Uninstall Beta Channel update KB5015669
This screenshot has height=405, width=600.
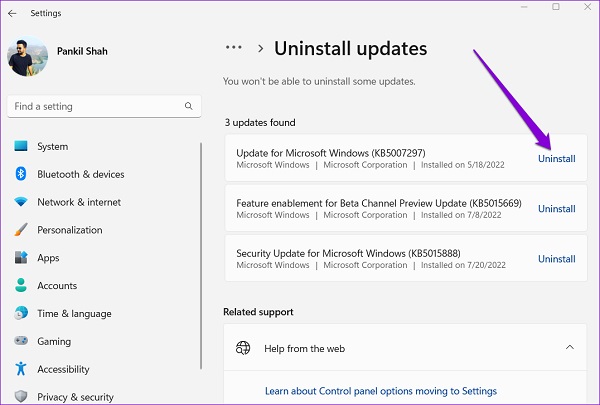click(x=557, y=209)
